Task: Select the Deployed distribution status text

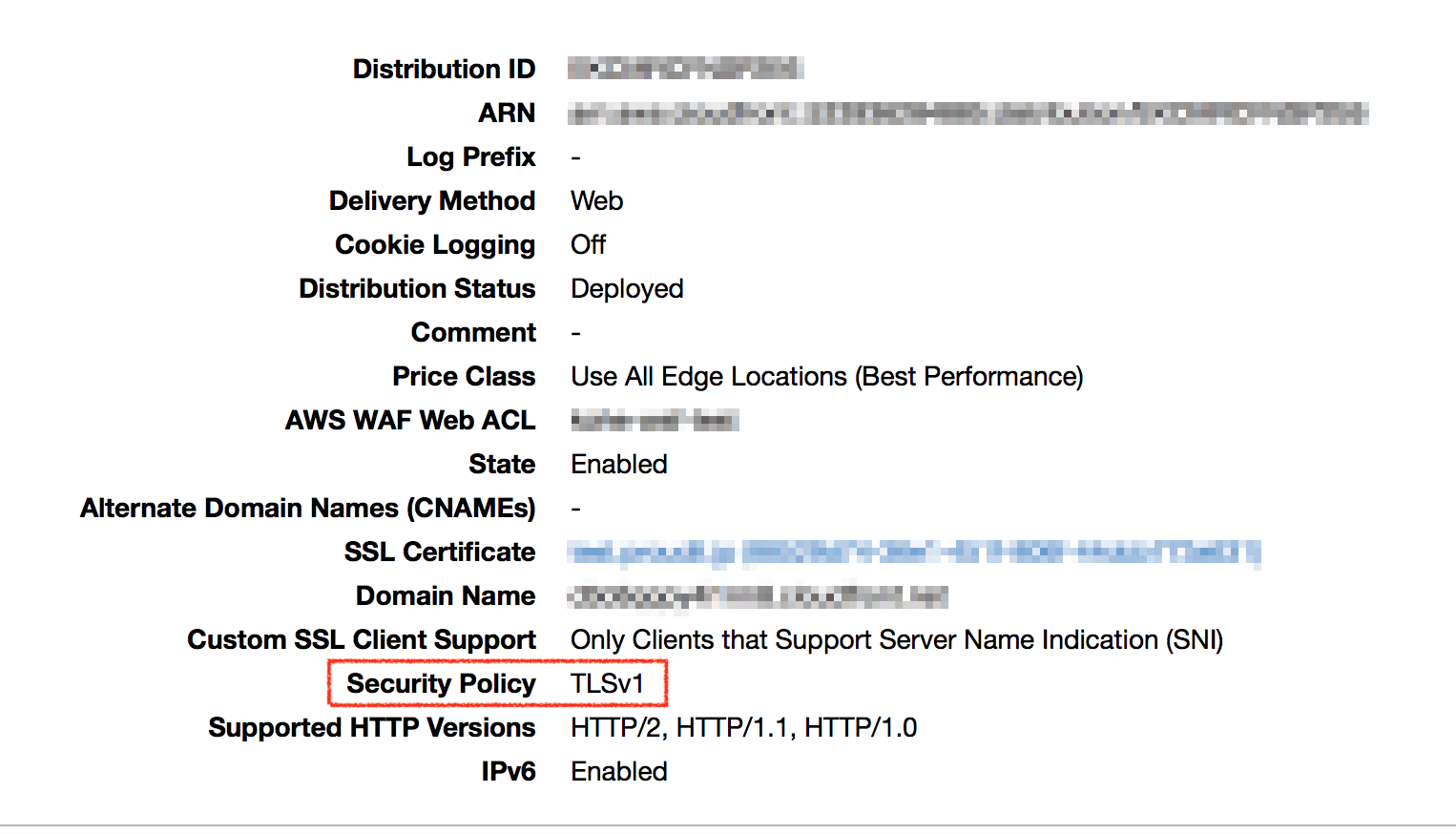Action: pyautogui.click(x=627, y=288)
